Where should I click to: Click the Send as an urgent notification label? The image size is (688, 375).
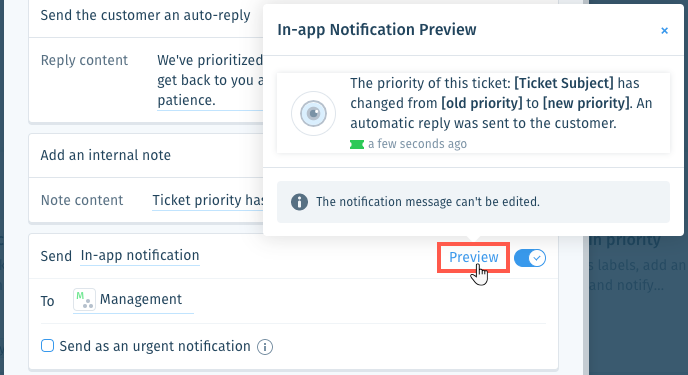[x=155, y=346]
